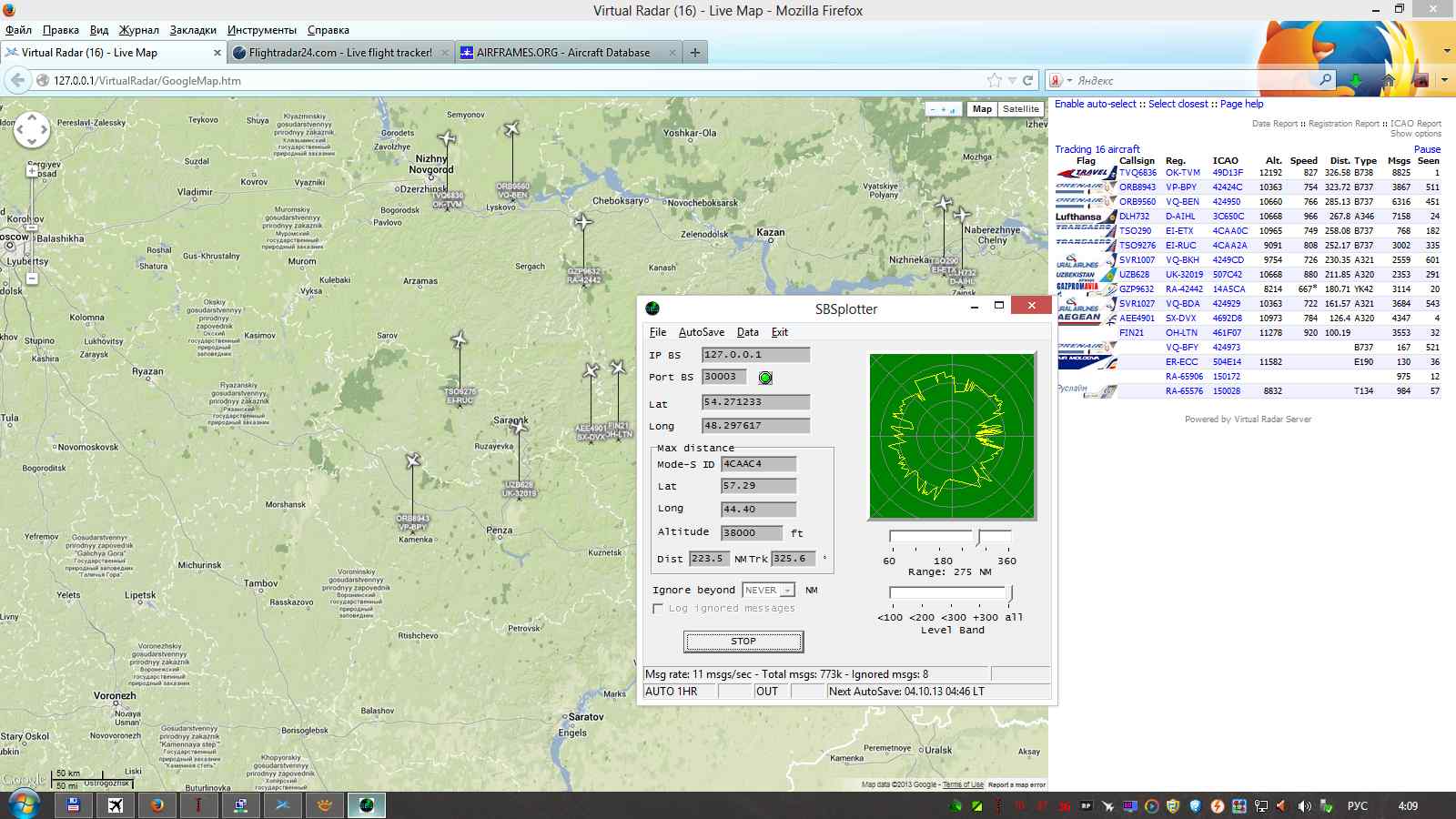
Task: Switch map to Satellite view
Action: pos(1021,109)
